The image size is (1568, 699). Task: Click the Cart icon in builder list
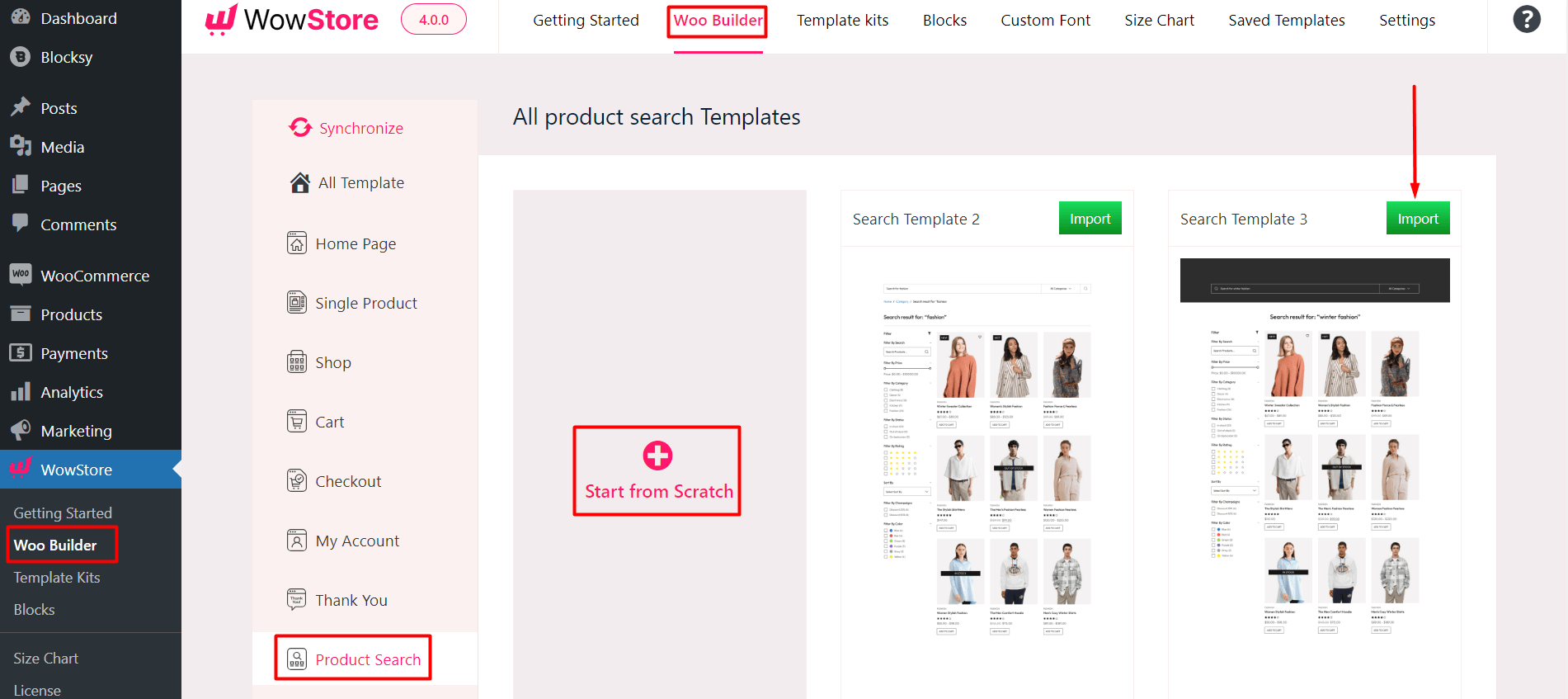point(297,422)
